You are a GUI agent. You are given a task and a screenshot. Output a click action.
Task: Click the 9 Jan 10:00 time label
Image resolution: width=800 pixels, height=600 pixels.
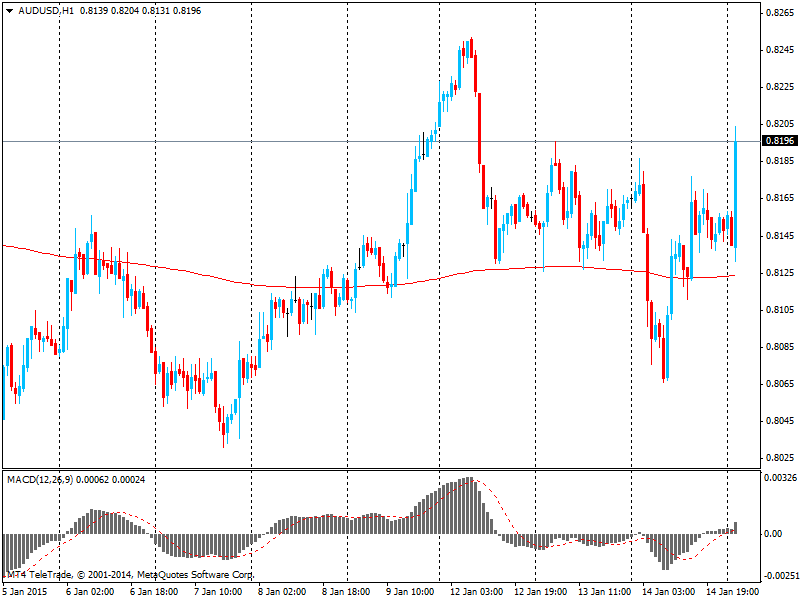coord(410,591)
